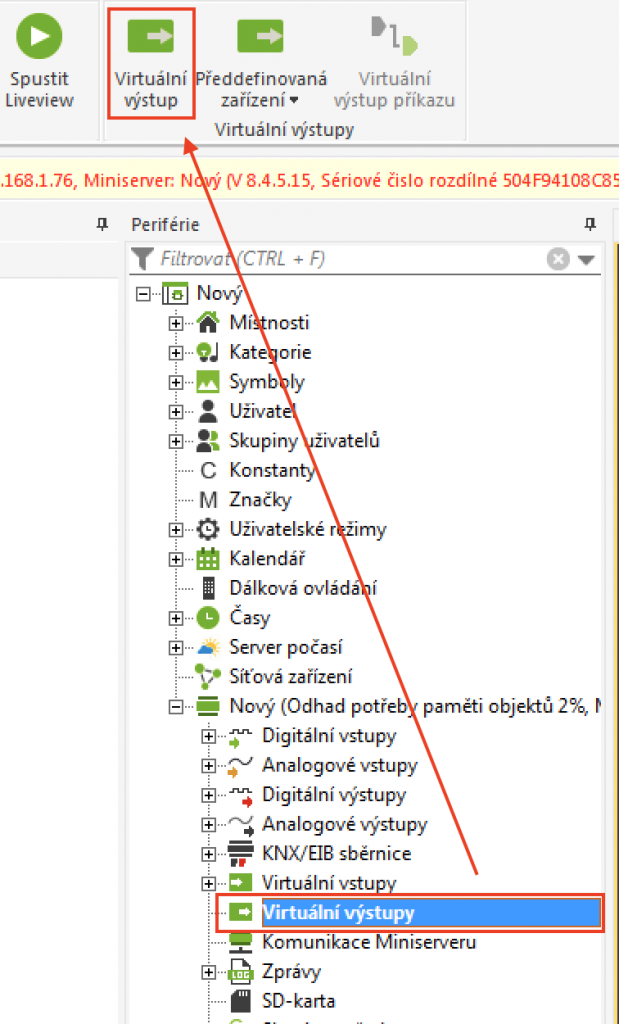Expand the Místnosti tree node
Image resolution: width=619 pixels, height=1024 pixels.
click(176, 323)
